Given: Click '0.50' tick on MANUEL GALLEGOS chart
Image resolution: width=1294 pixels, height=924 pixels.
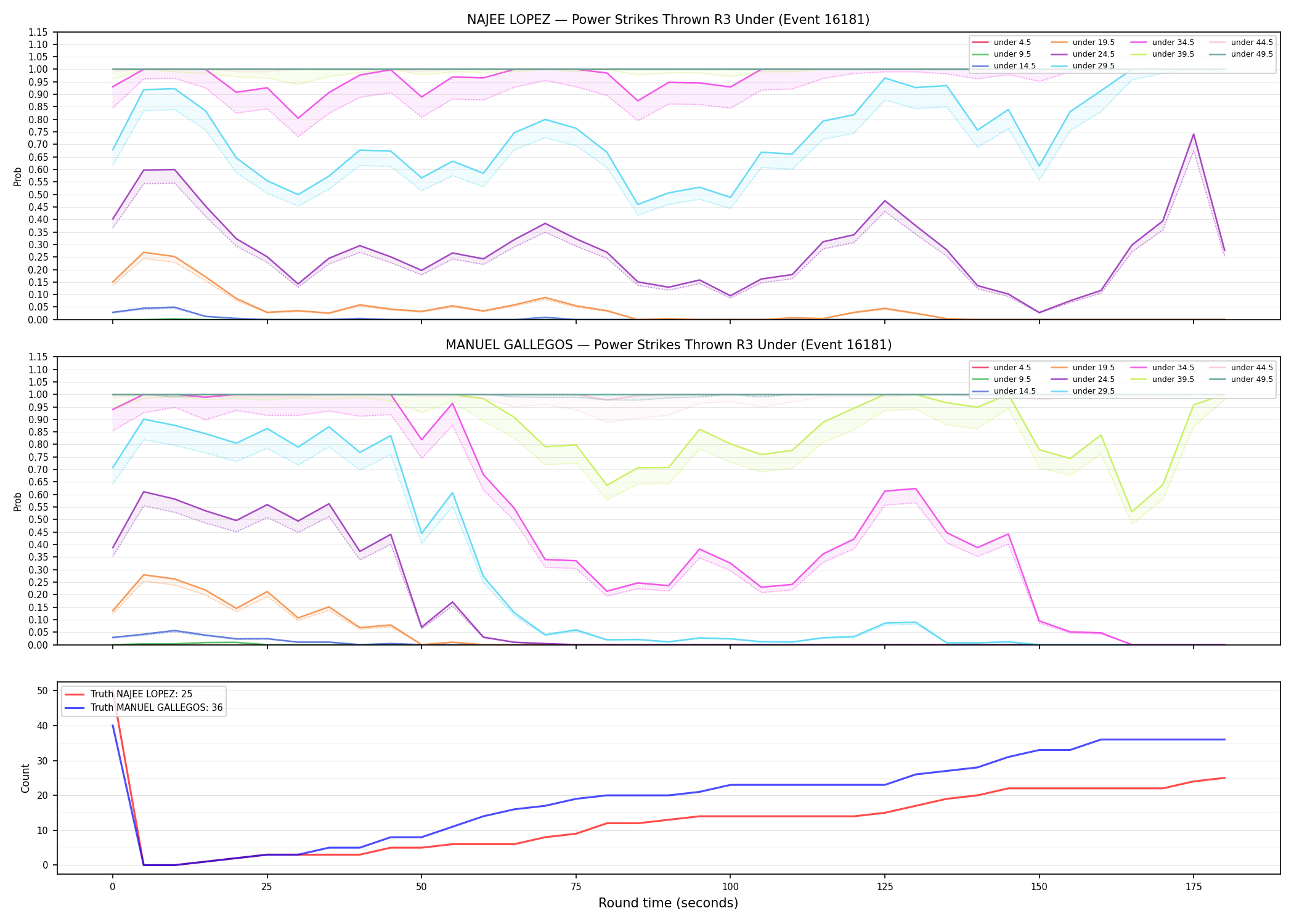Looking at the screenshot, I should pyautogui.click(x=38, y=520).
